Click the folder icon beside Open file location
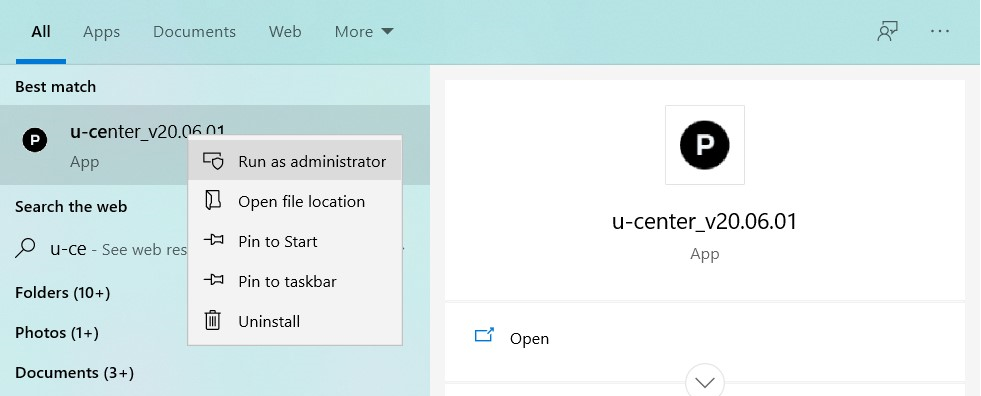This screenshot has width=981, height=396. [213, 201]
